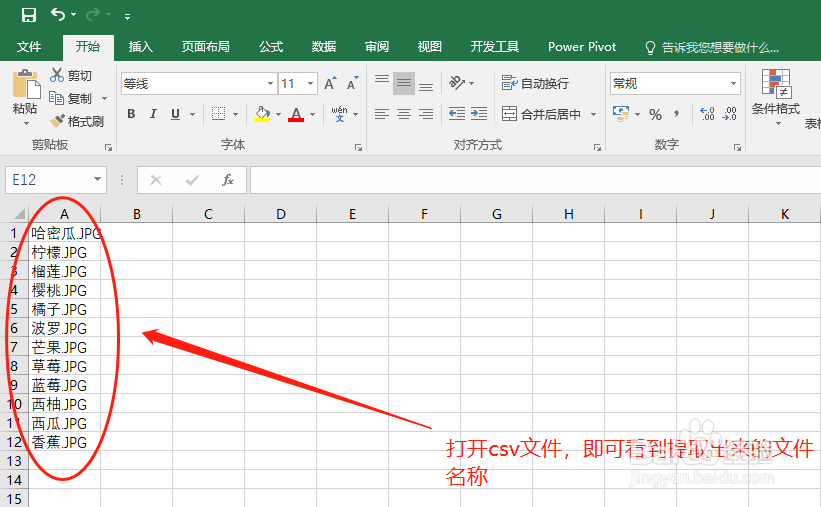The height and width of the screenshot is (507, 821).
Task: Switch to the 插入 ribbon tab
Action: (x=141, y=47)
